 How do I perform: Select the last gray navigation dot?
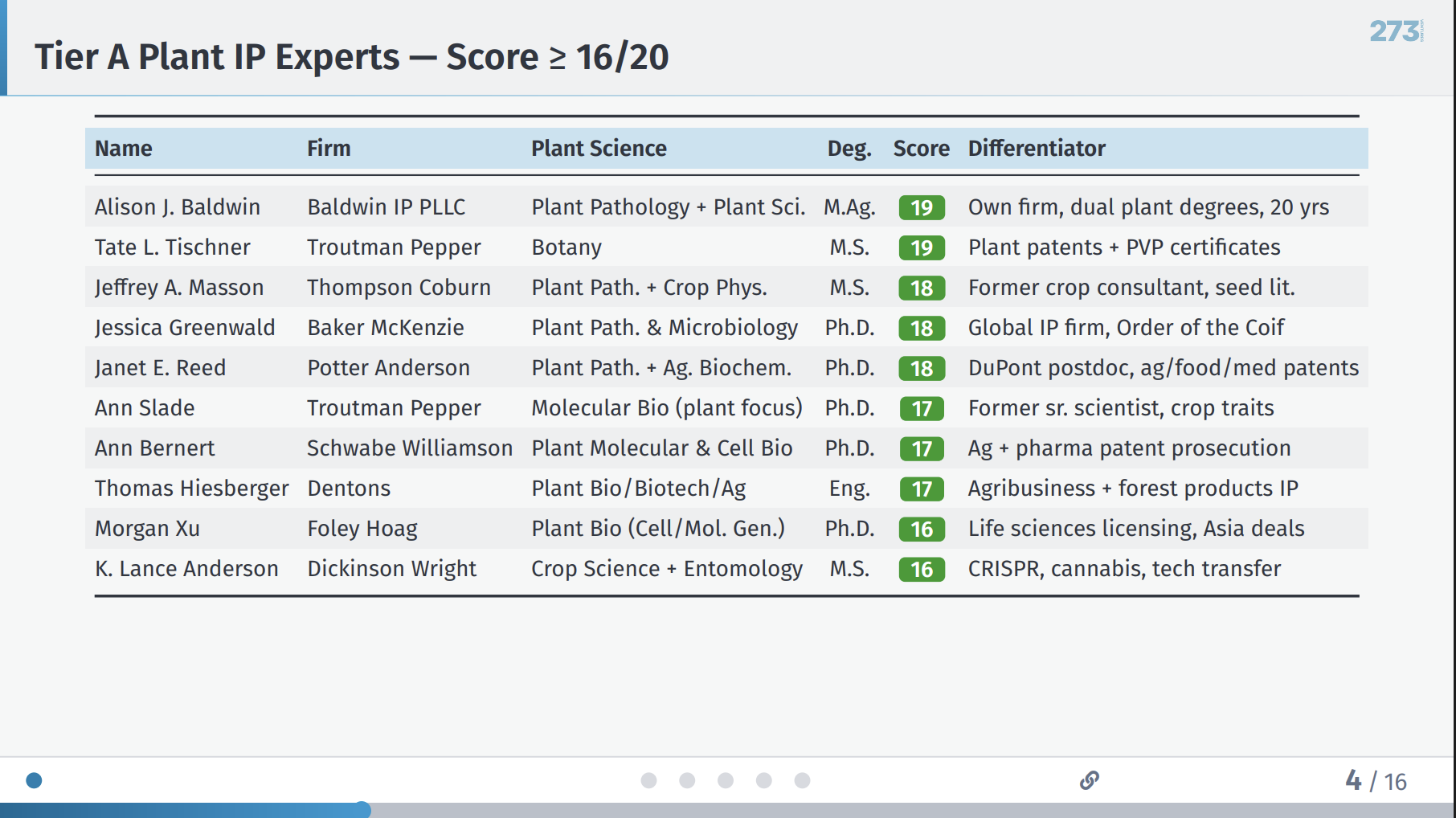coord(802,780)
